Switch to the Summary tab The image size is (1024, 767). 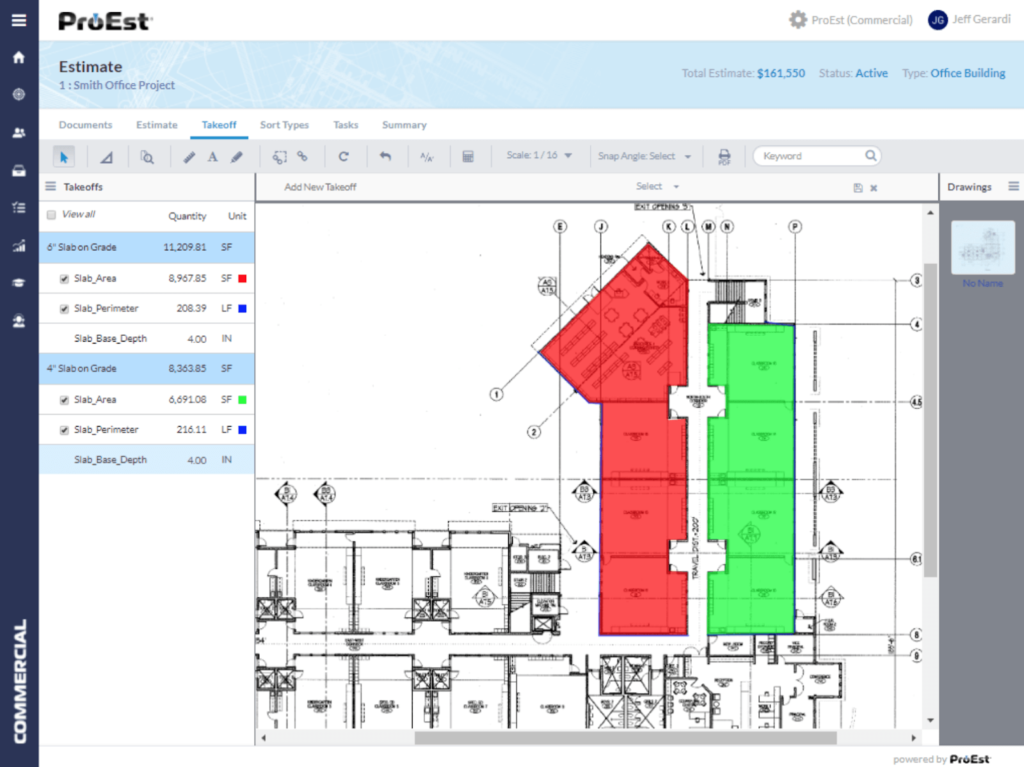pos(404,124)
